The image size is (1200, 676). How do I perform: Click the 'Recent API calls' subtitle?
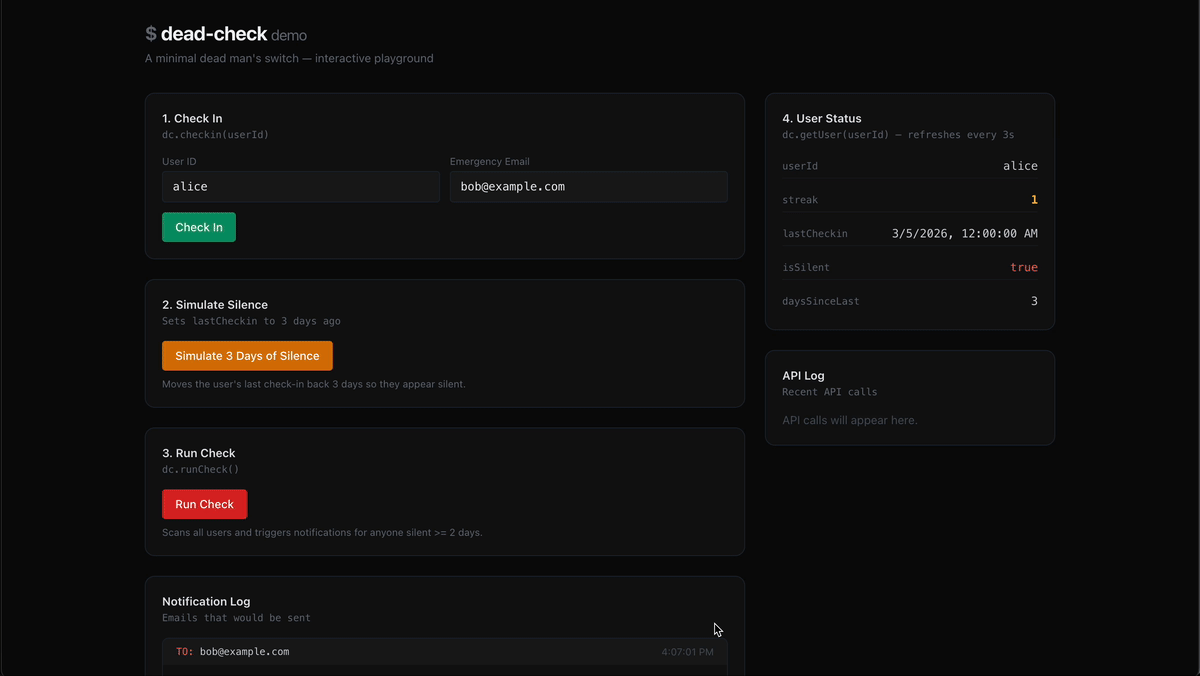click(829, 392)
